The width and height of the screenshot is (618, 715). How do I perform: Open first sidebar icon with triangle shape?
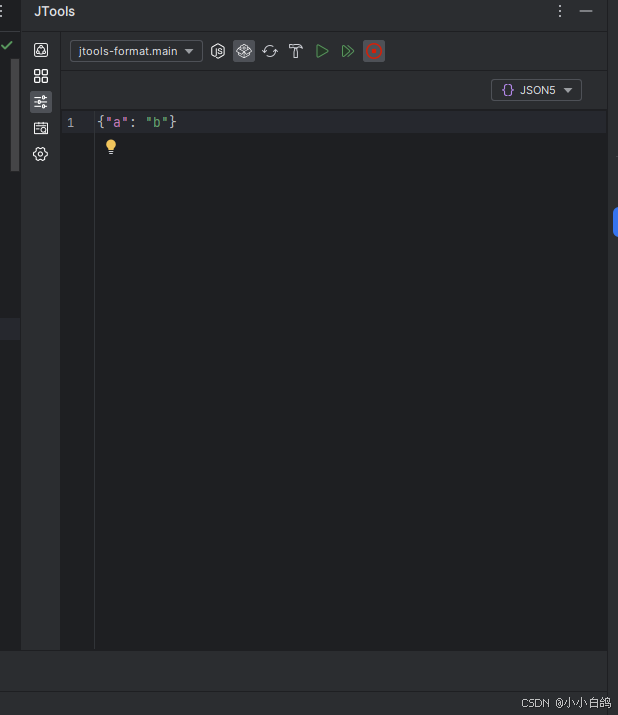41,50
